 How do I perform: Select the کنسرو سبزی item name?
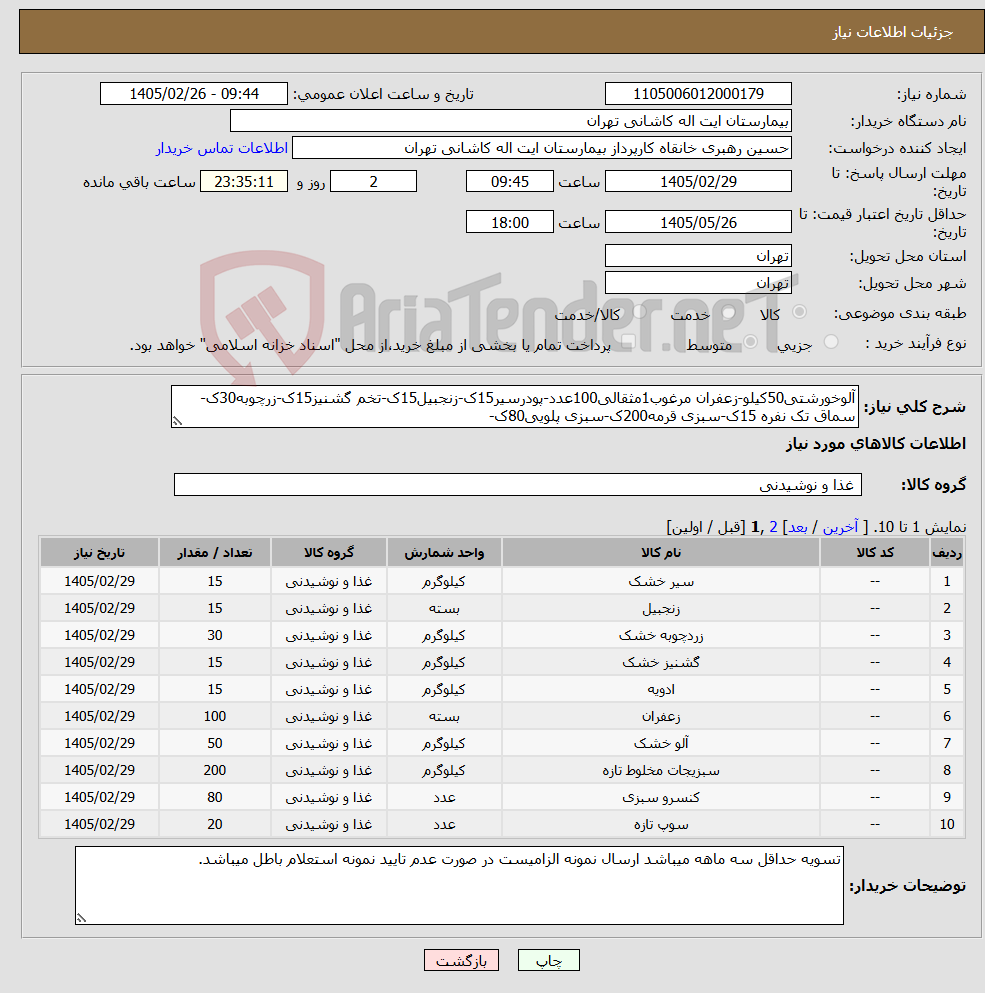click(x=661, y=797)
